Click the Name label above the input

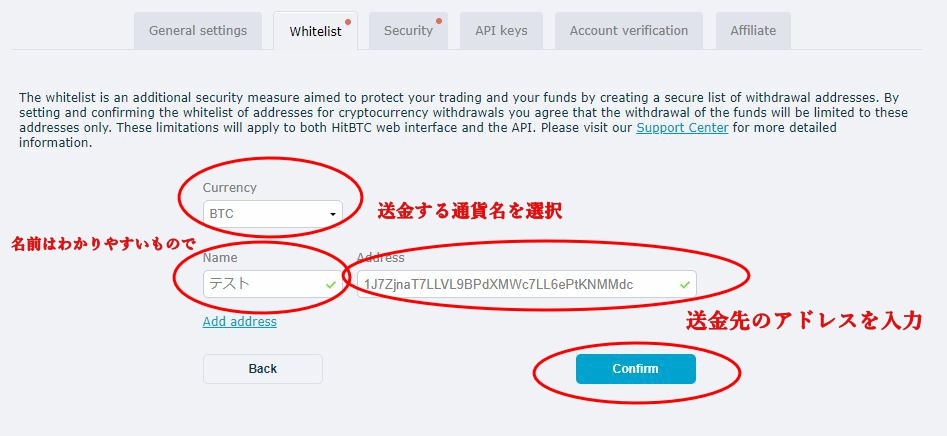[220, 258]
